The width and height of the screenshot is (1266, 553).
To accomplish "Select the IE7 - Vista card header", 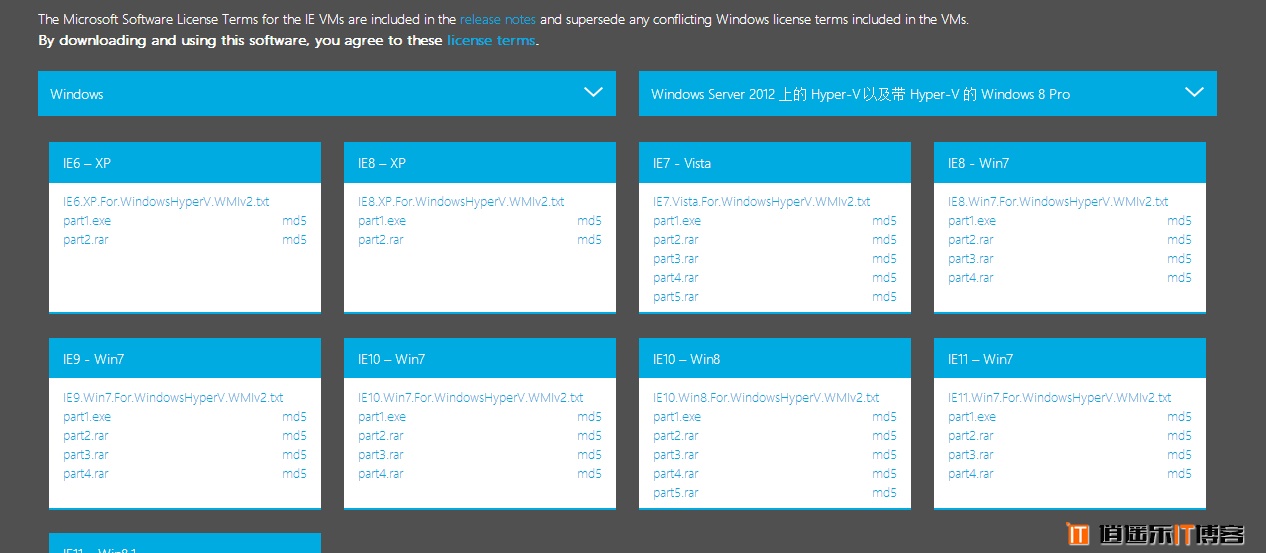I will point(775,163).
